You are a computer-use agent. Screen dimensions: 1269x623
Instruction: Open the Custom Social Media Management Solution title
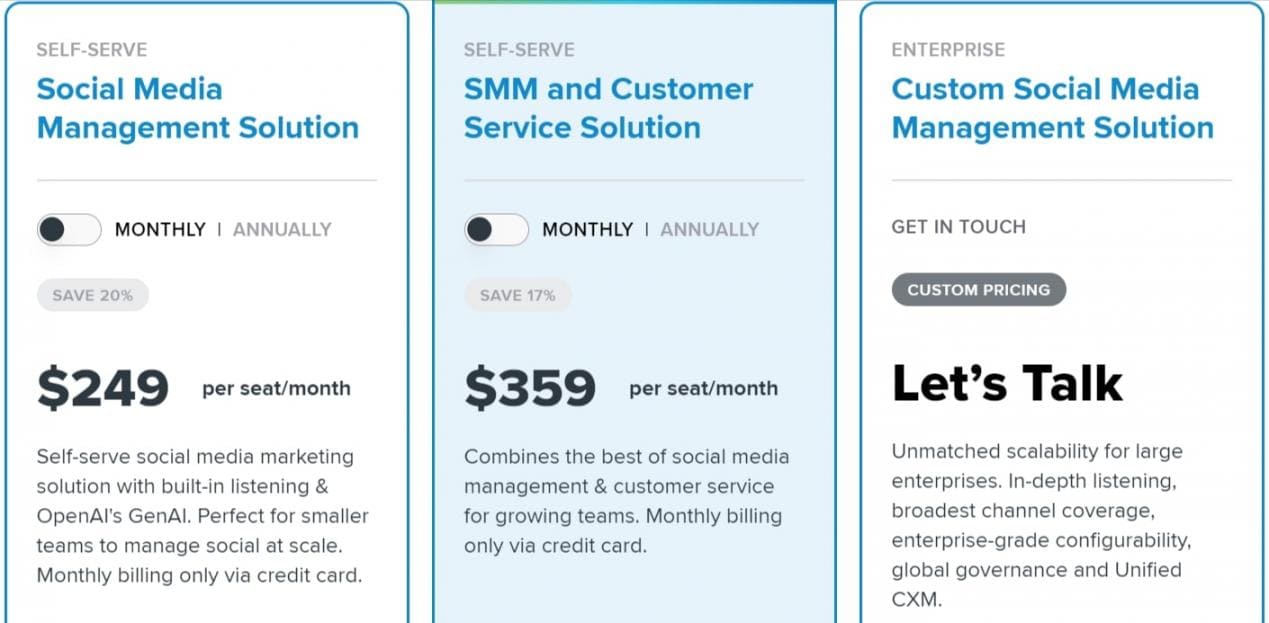1052,108
